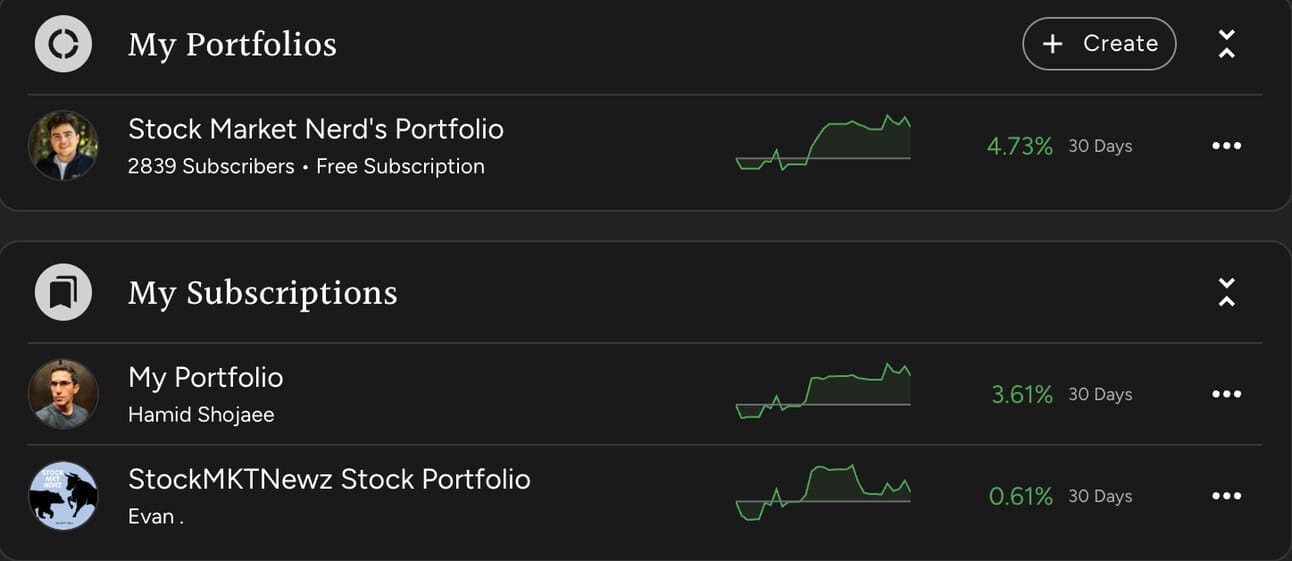Open the My Portfolio subscription title
Viewport: 1292px width, 561px height.
click(x=205, y=377)
